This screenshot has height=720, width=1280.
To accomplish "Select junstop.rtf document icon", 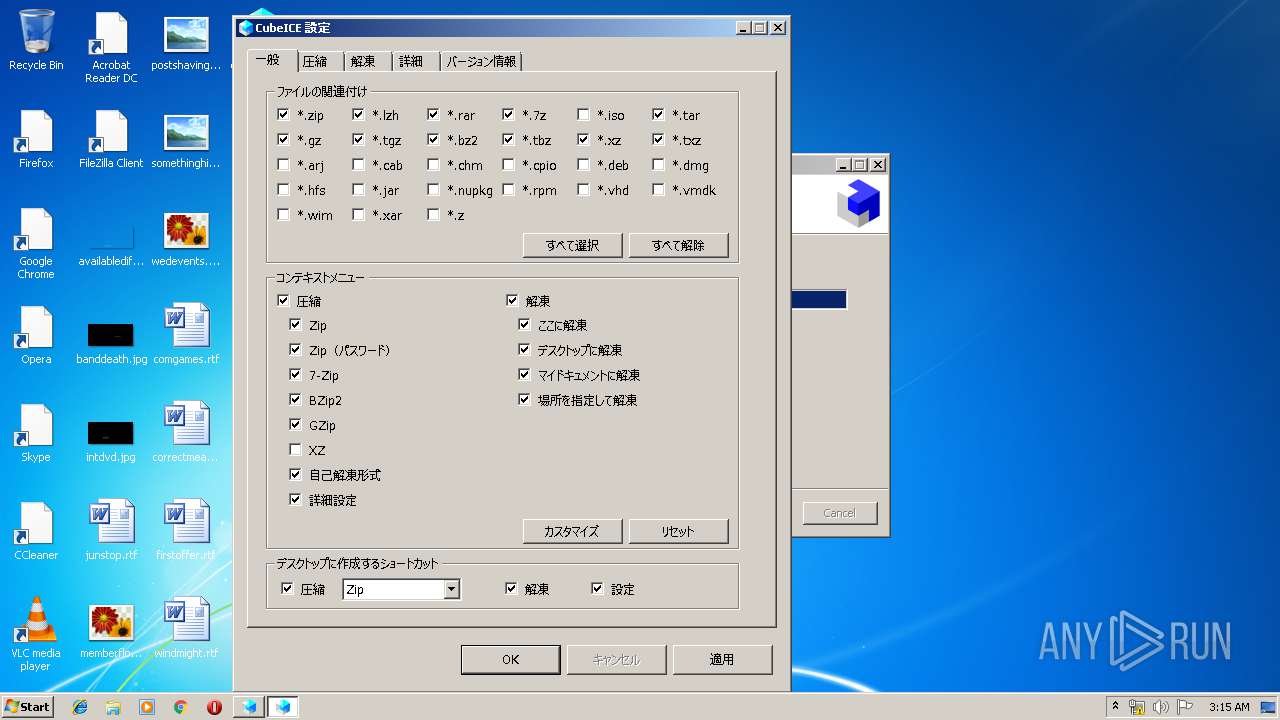I will (111, 531).
